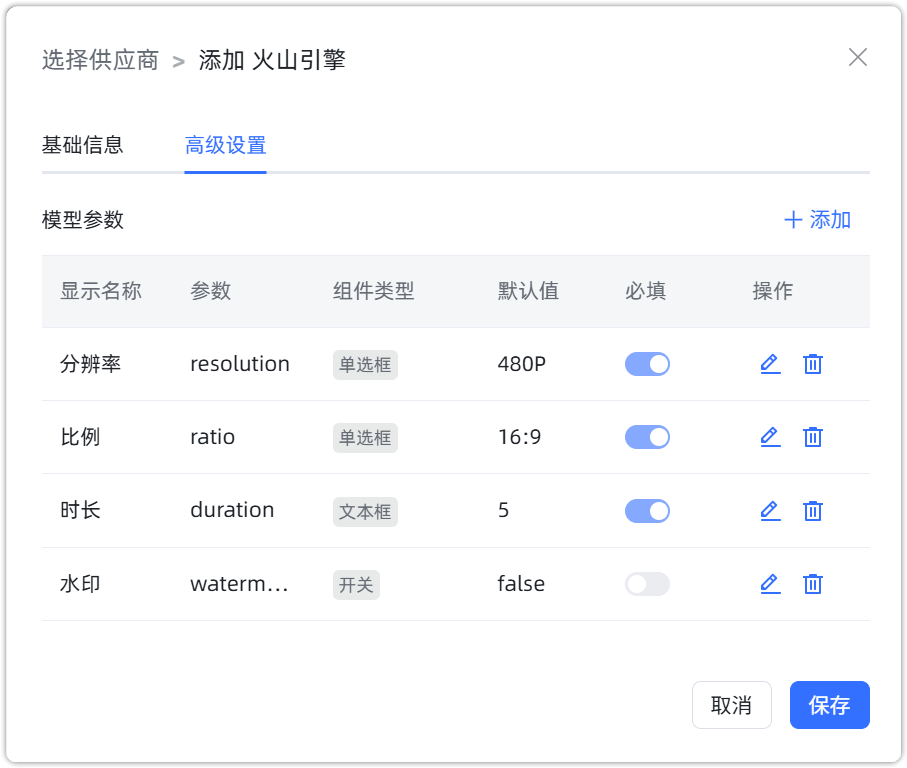Switch to the 基础信息 tab
The image size is (907, 768).
click(x=82, y=145)
